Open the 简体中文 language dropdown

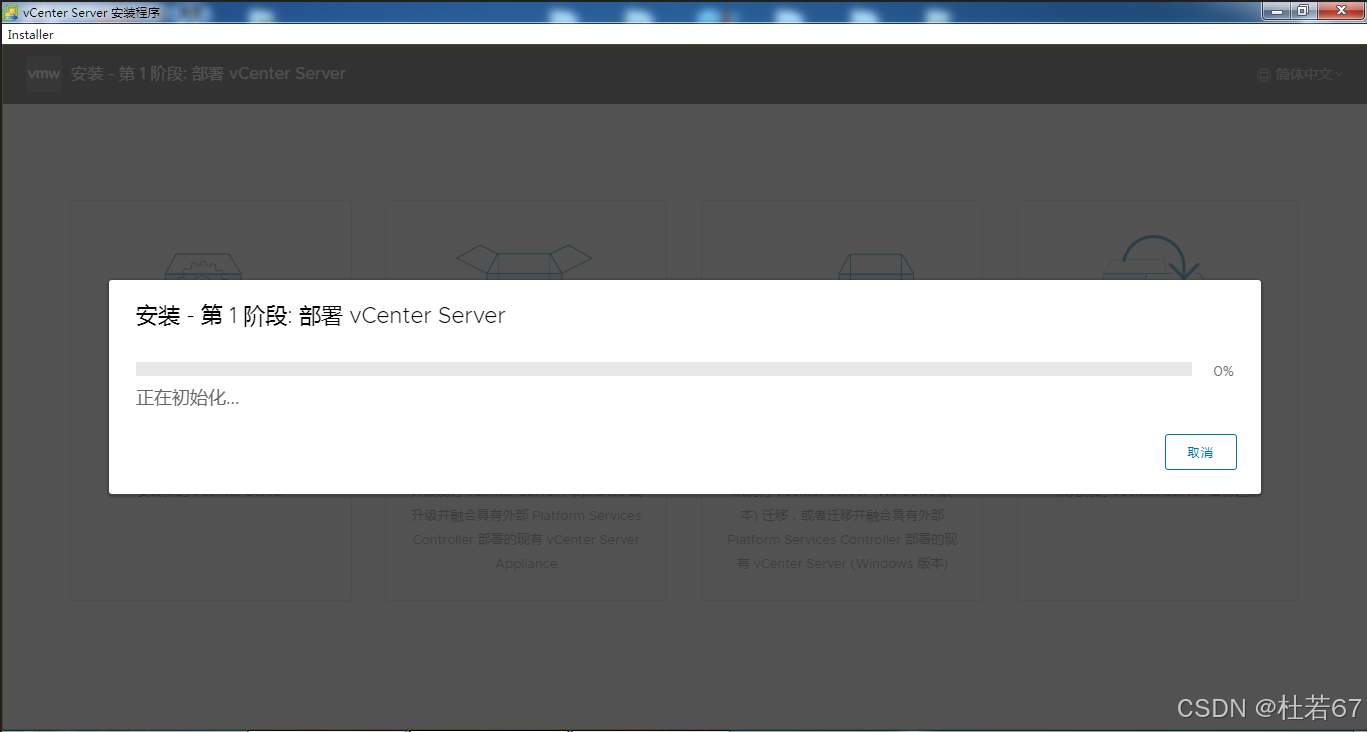[x=1300, y=74]
